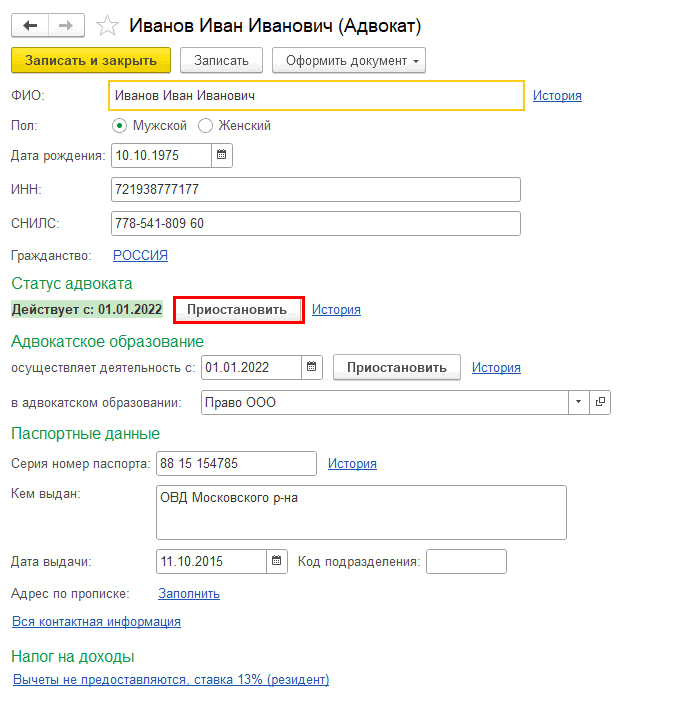Viewport: 675px width, 719px height.
Task: Open the Право ООО record icon
Action: pos(601,402)
